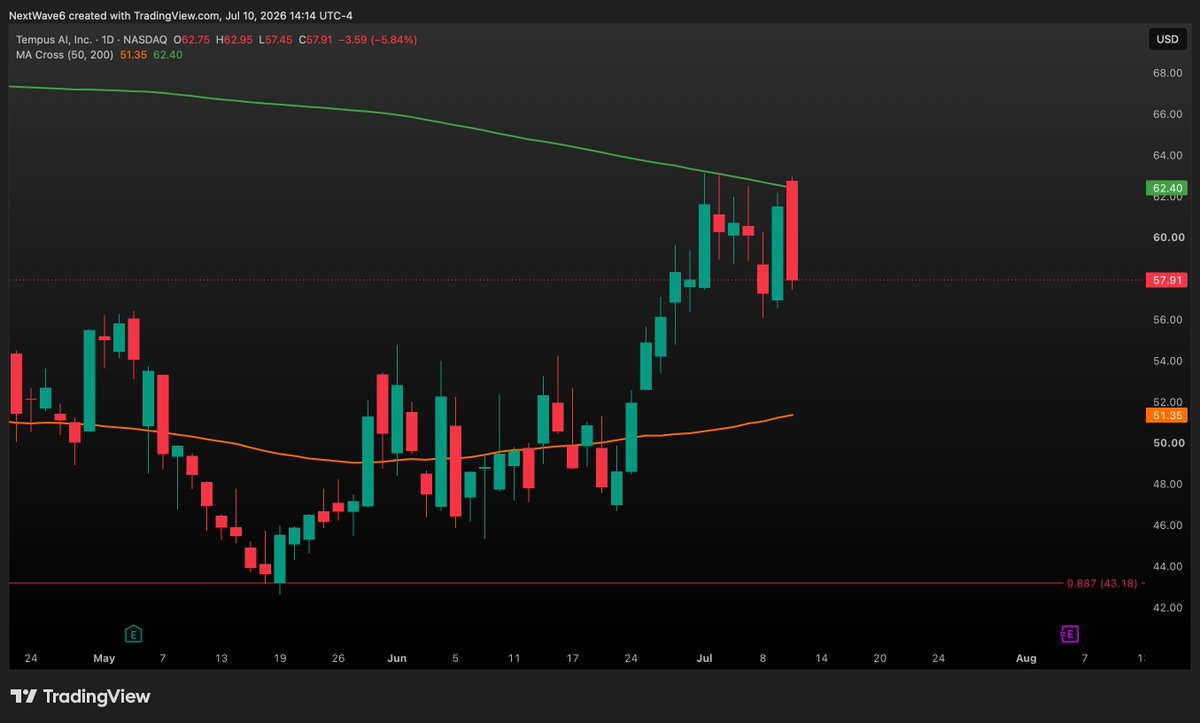Click the 17 date label on time axis
The image size is (1200, 723).
(x=572, y=659)
